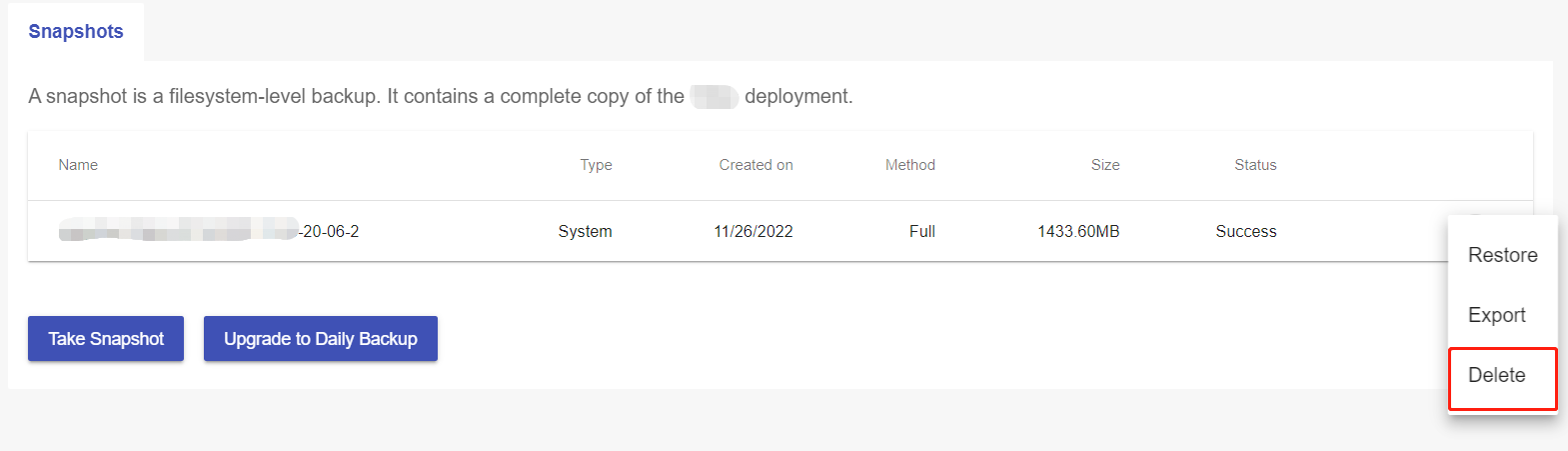The height and width of the screenshot is (451, 1568).
Task: Select Export in the snapshot menu
Action: click(x=1496, y=315)
